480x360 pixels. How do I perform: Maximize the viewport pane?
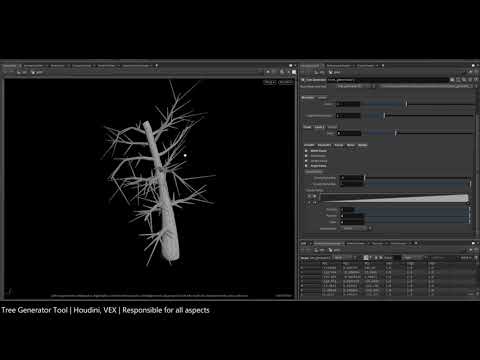[x=291, y=66]
